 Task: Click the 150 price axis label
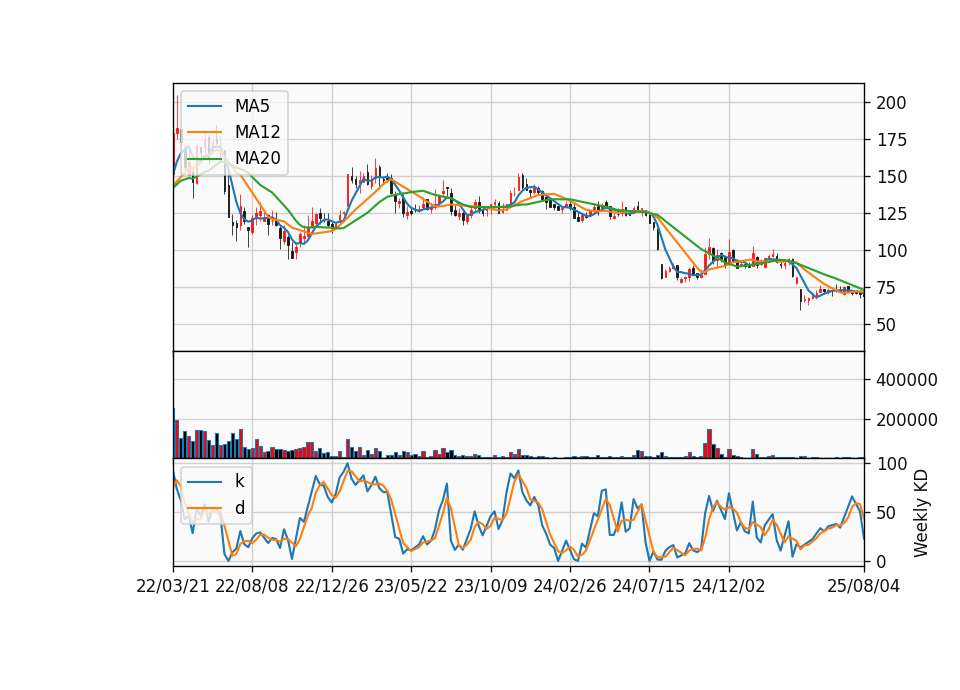[x=891, y=177]
